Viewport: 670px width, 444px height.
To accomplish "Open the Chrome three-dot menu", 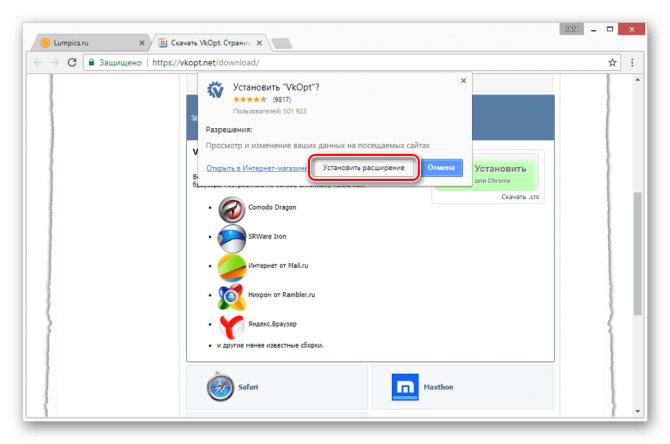I will click(632, 63).
